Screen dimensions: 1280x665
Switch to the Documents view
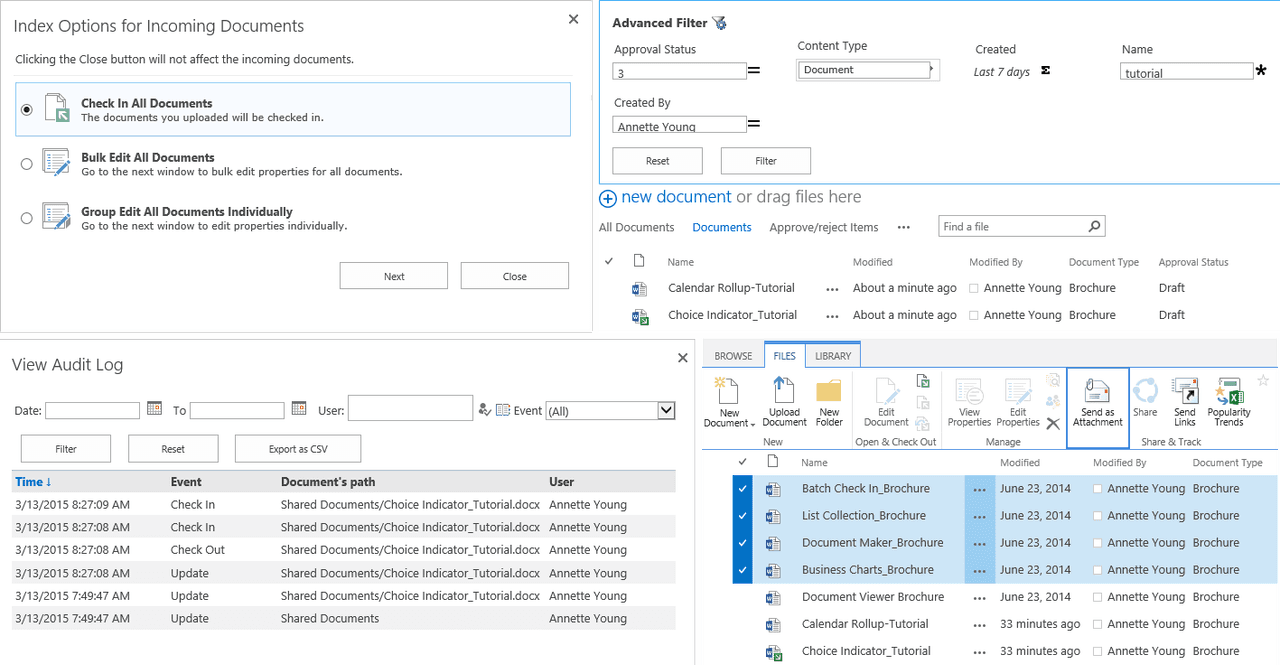[x=722, y=228]
